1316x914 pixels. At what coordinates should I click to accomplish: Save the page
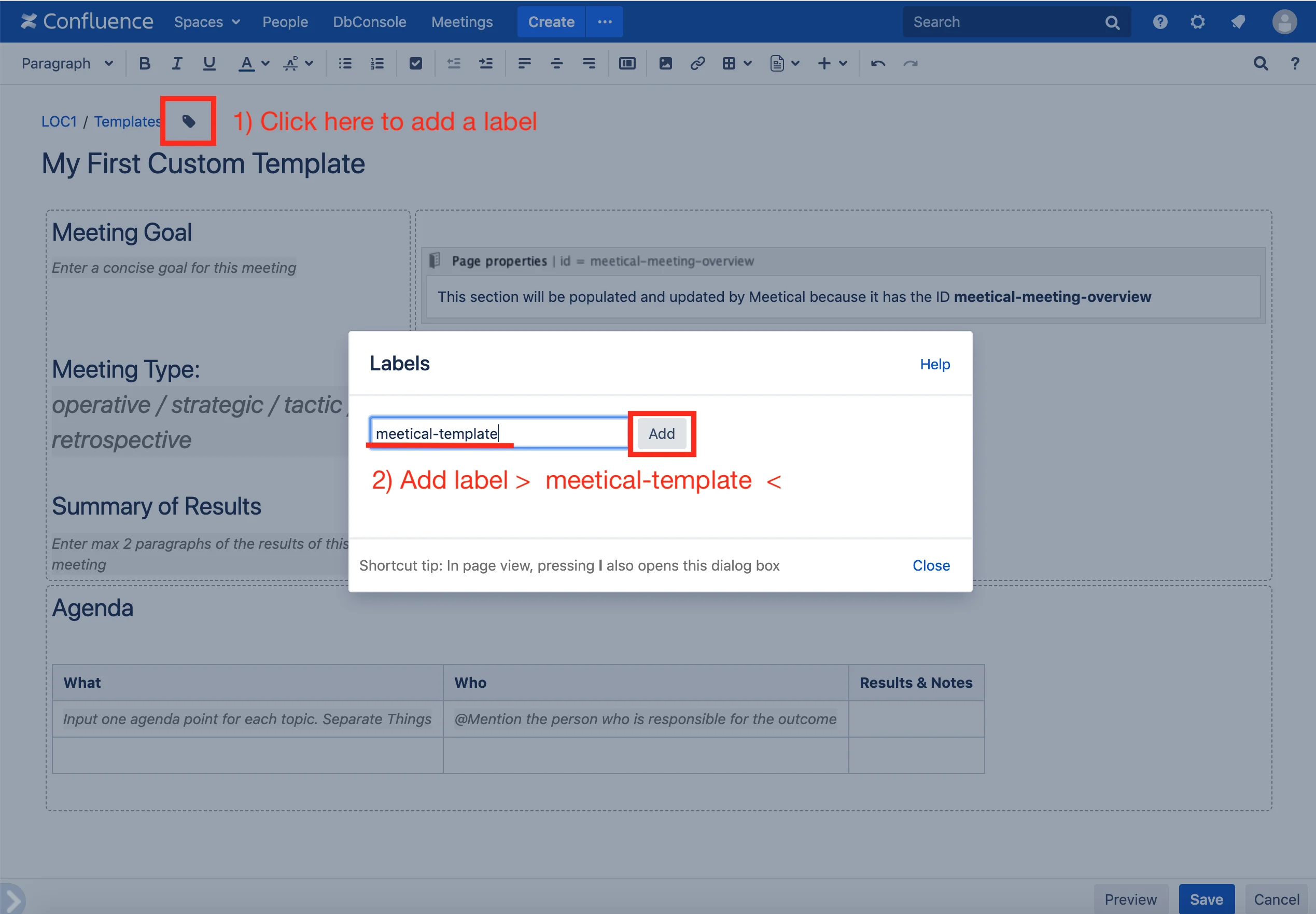point(1207,899)
